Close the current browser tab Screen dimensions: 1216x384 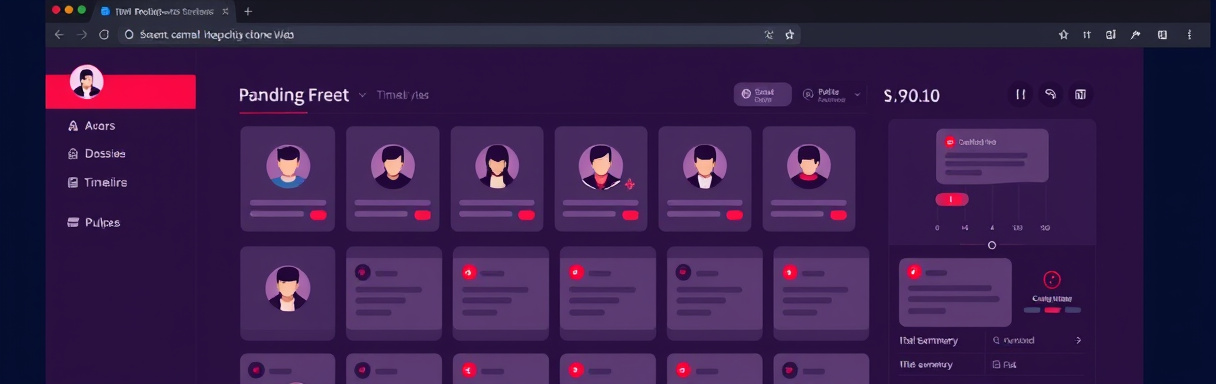tap(226, 11)
